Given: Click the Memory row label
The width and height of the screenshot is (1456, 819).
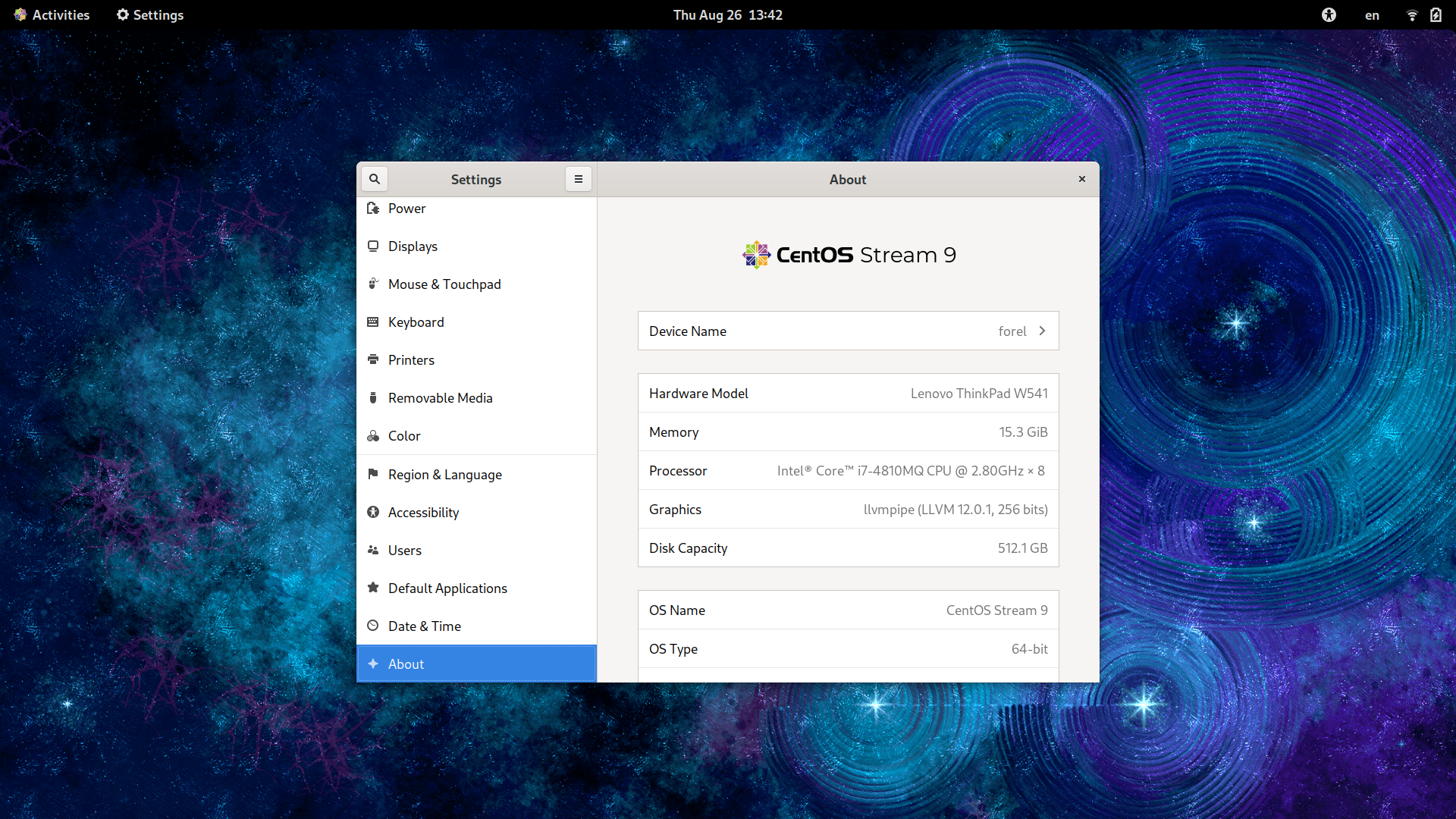Looking at the screenshot, I should click(673, 432).
